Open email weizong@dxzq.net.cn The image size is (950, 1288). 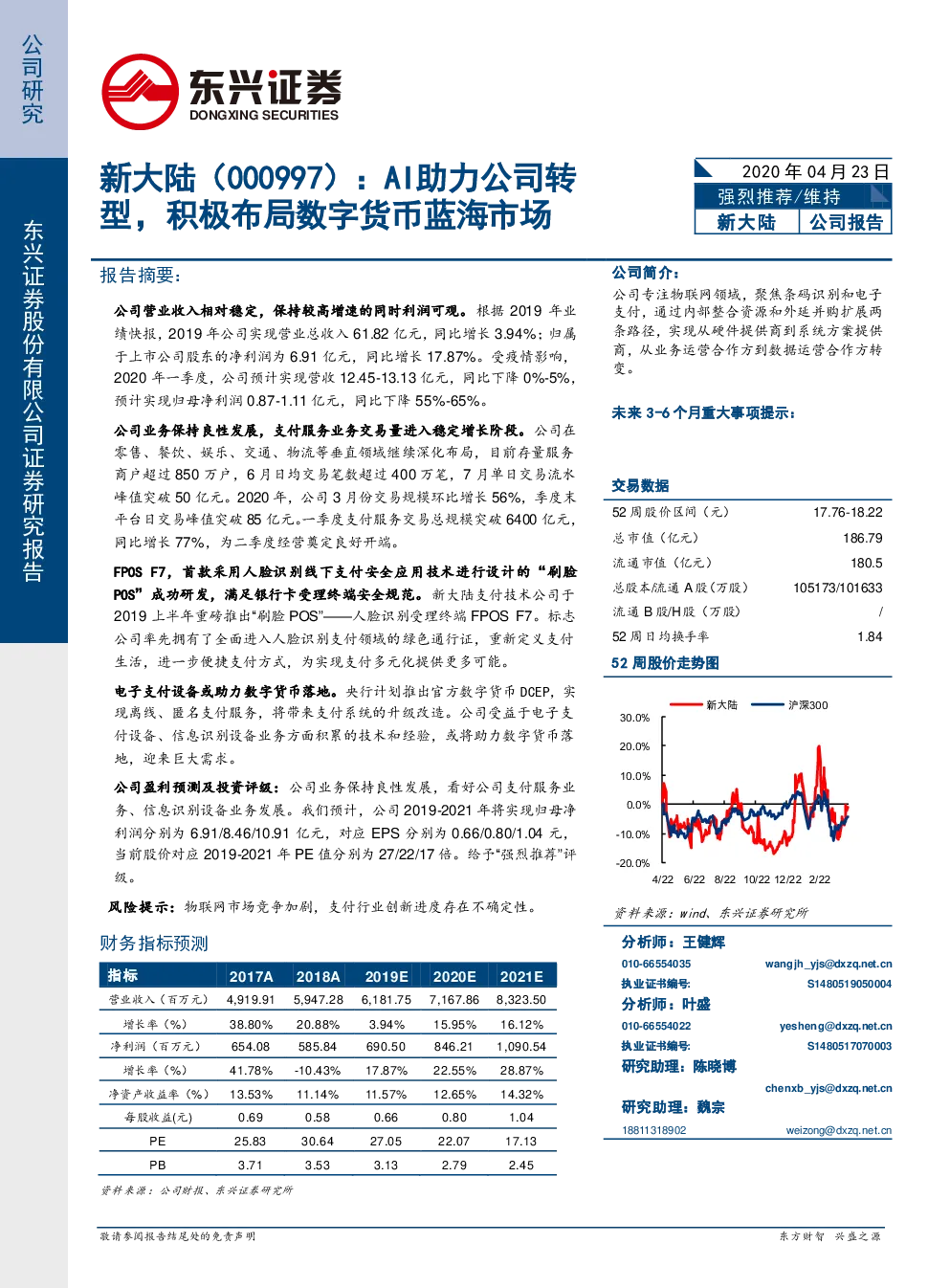(x=839, y=1131)
